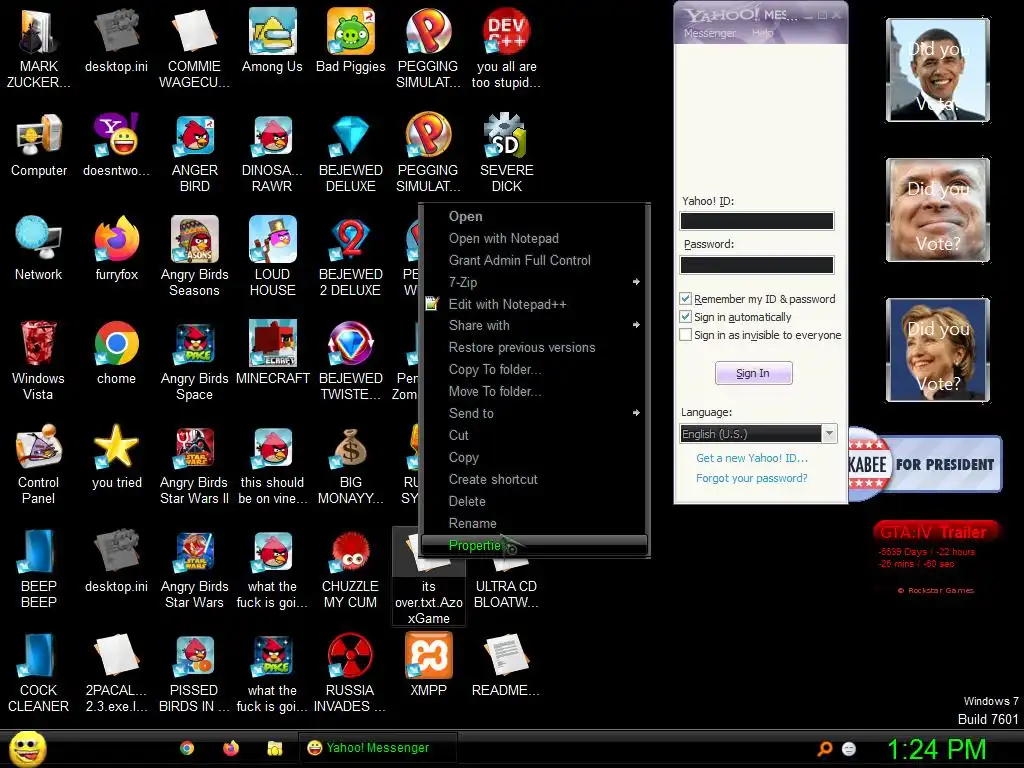Open the Messenger menu in Yahoo Messenger
Viewport: 1024px width, 768px height.
tap(710, 33)
